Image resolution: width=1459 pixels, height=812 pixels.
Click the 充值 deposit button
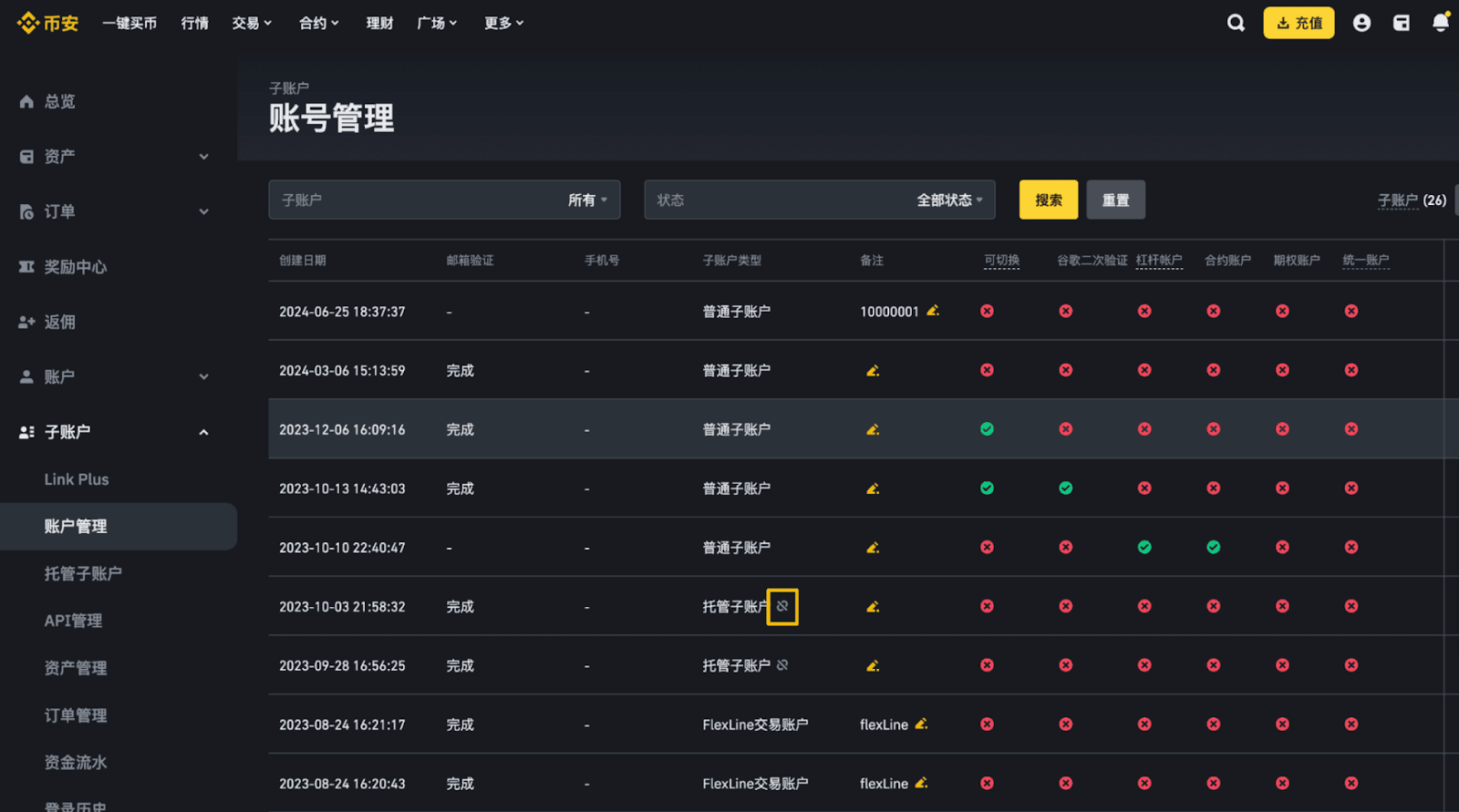click(x=1299, y=23)
